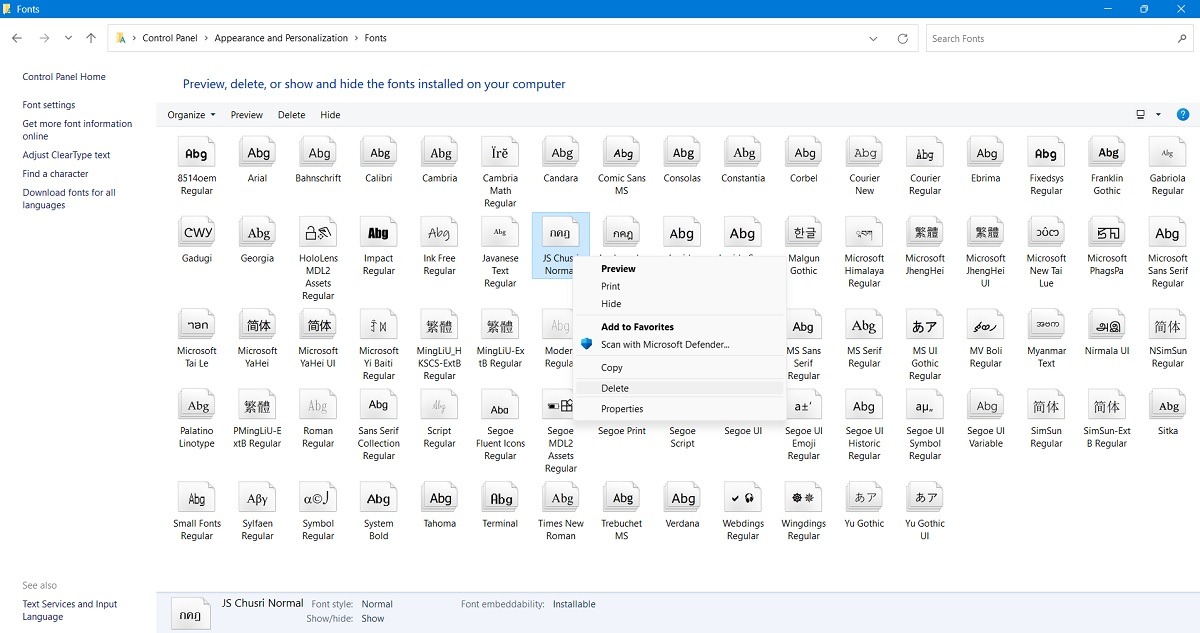Refresh the folder using the refresh icon
The image size is (1200, 633).
click(x=903, y=37)
